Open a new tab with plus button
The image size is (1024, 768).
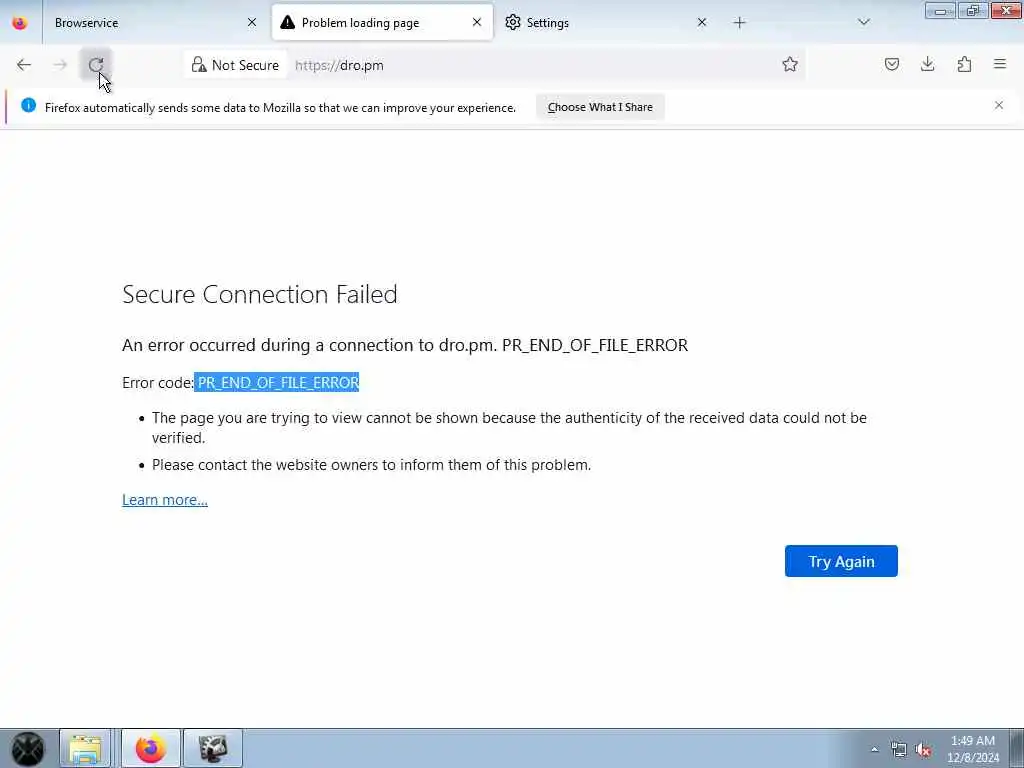coord(739,22)
